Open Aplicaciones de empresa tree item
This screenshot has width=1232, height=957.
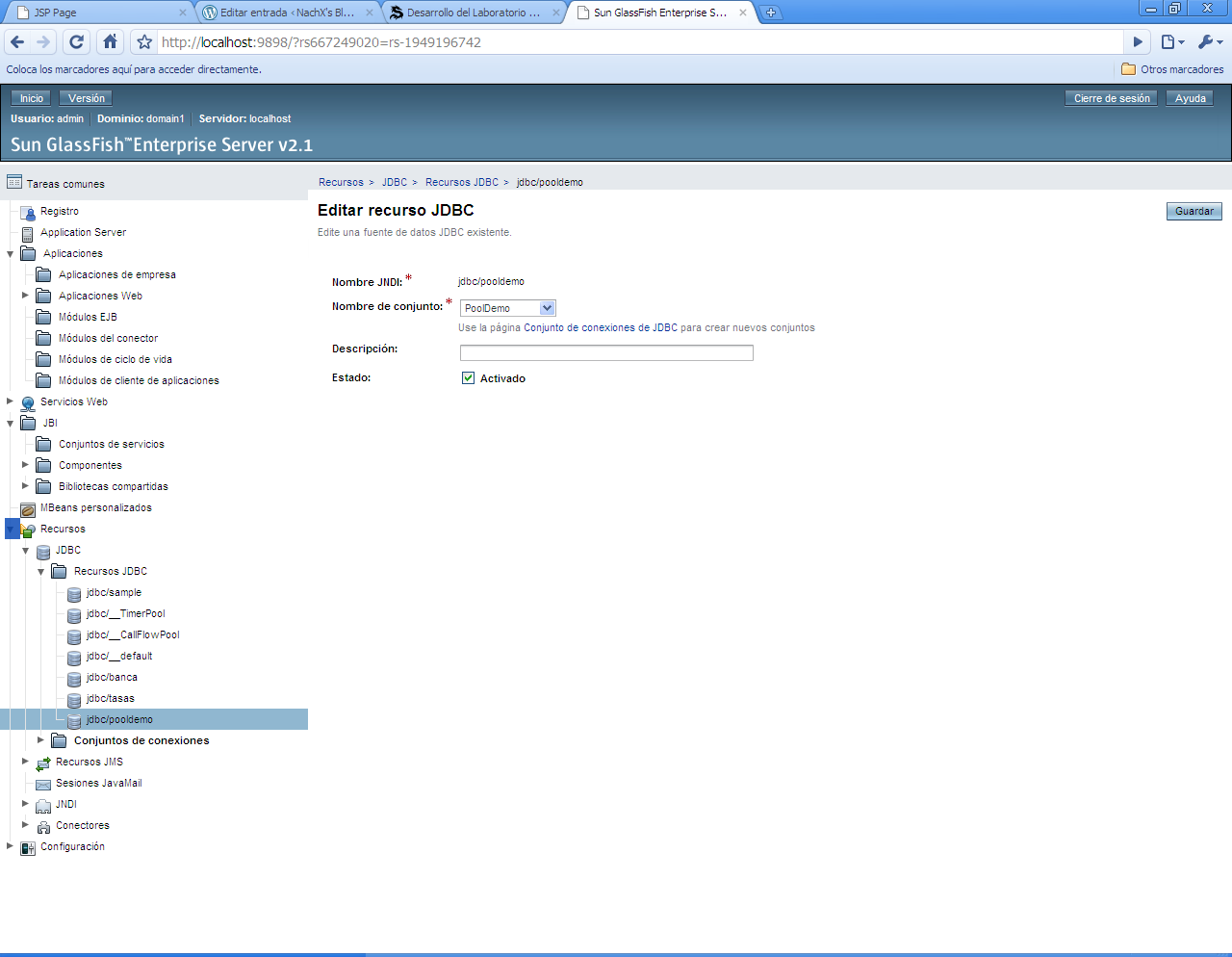[117, 274]
